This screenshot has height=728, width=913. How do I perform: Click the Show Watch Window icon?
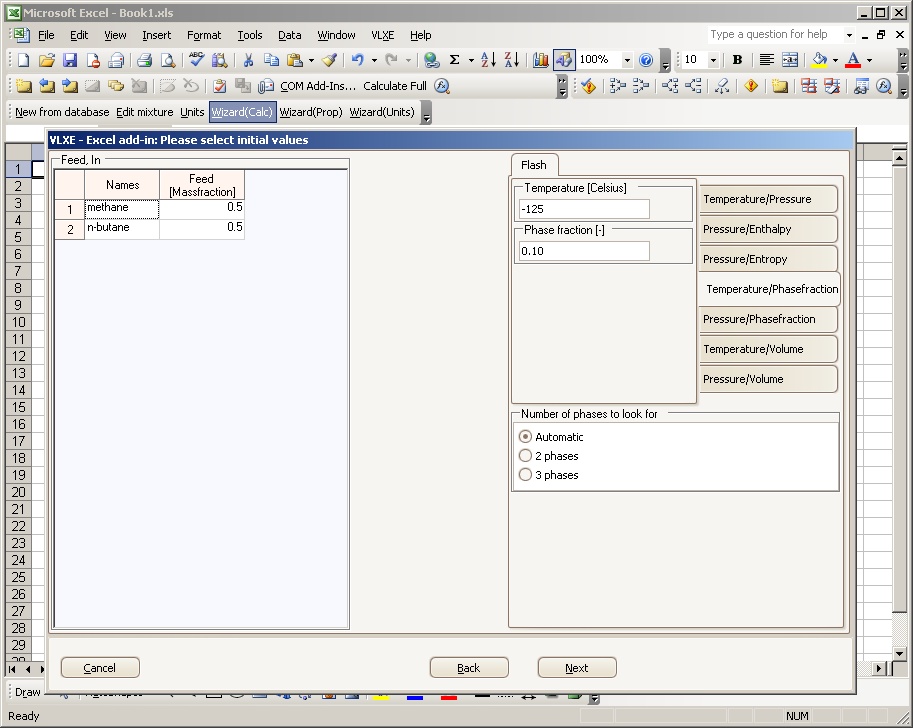pos(861,86)
